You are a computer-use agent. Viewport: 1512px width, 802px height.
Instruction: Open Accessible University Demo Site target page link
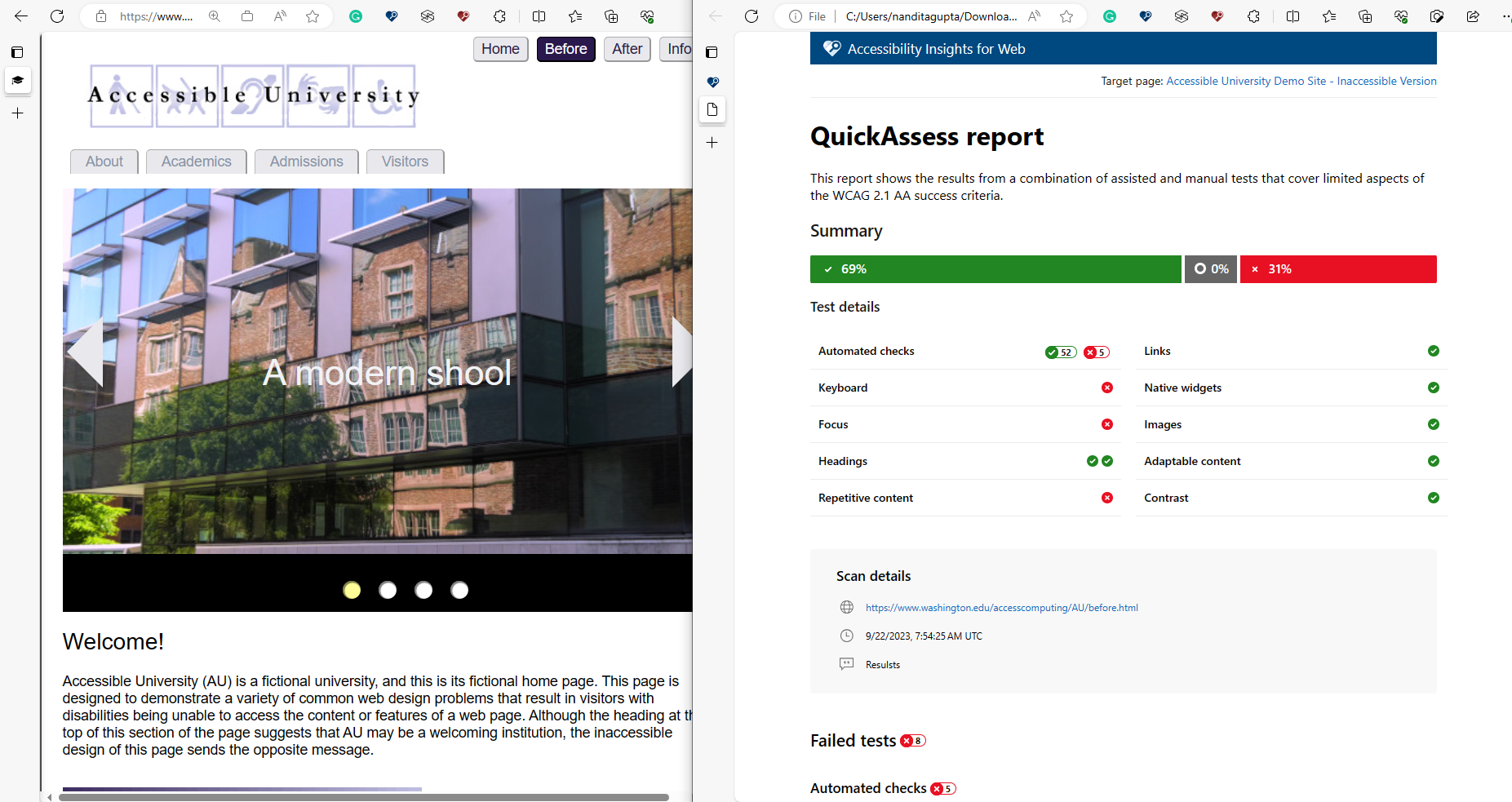click(x=1301, y=81)
